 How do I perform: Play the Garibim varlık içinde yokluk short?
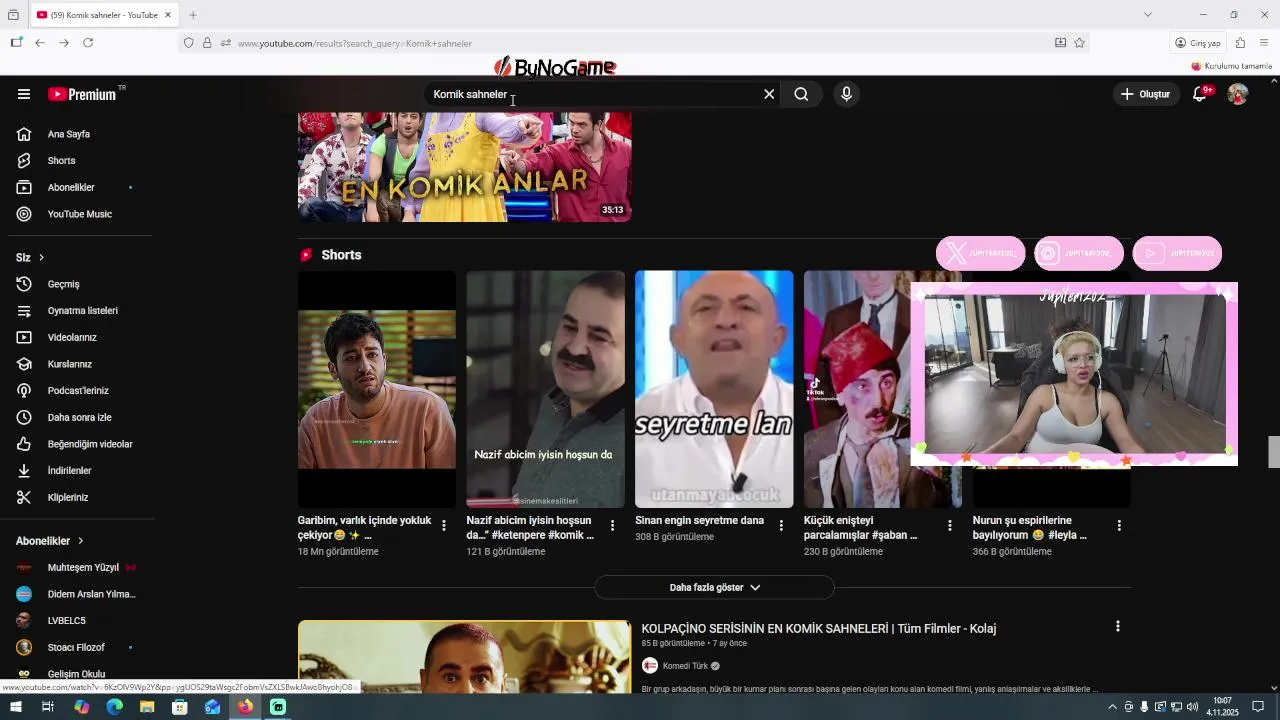[376, 389]
